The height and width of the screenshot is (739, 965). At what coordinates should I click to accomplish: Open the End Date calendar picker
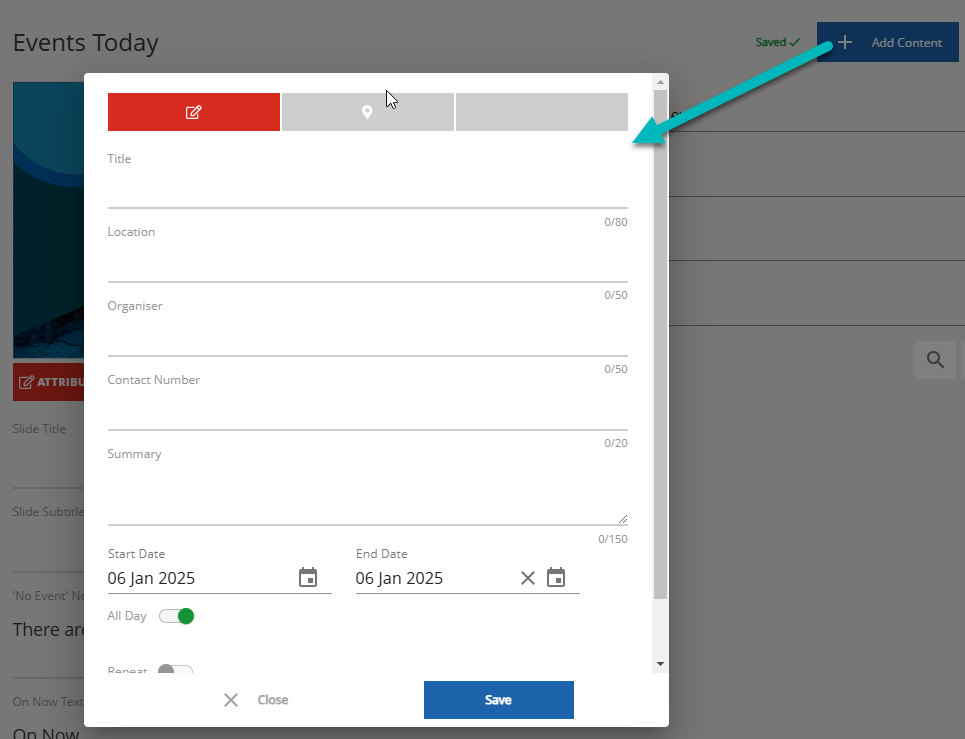556,578
